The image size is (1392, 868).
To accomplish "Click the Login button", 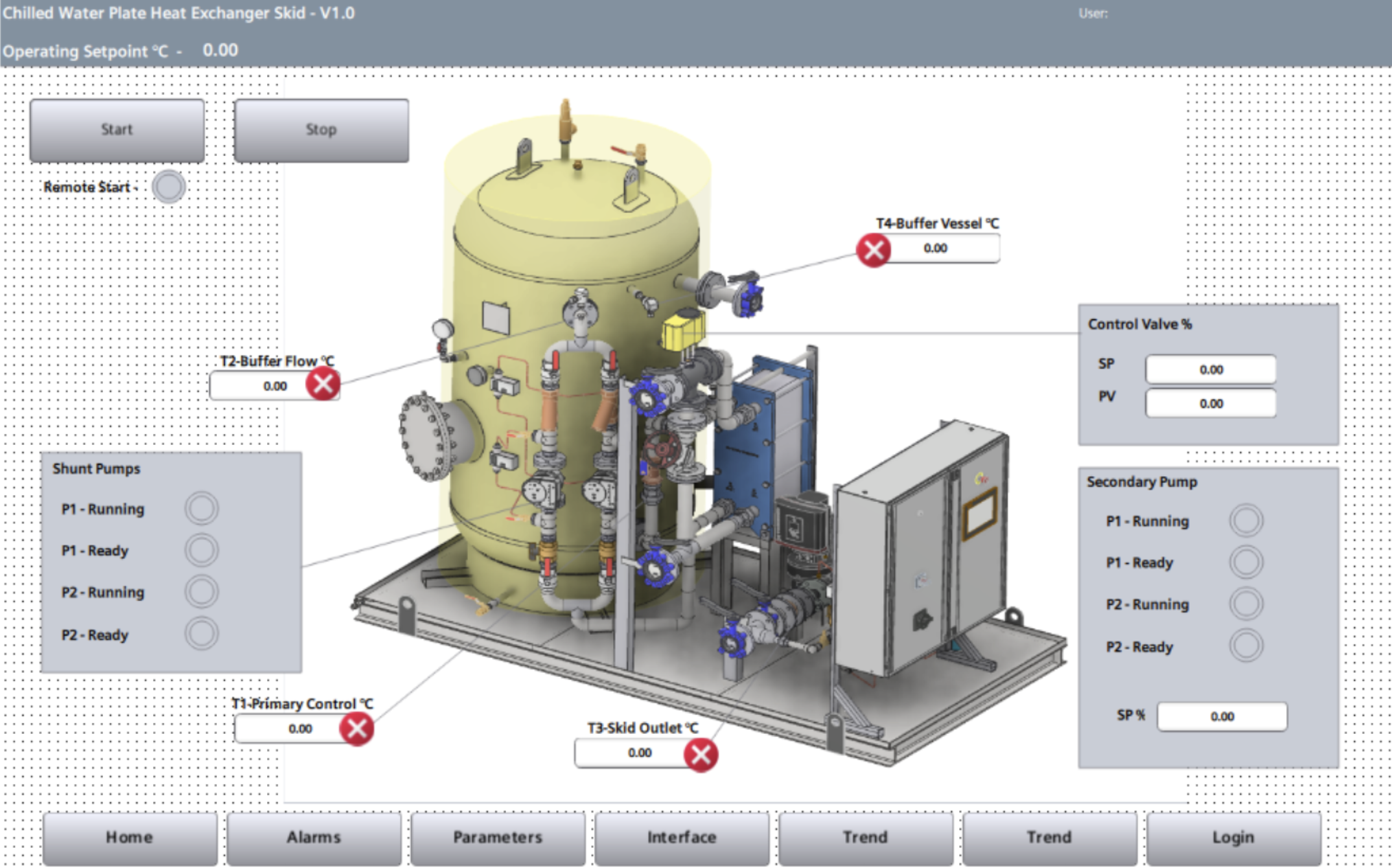I will (1233, 838).
